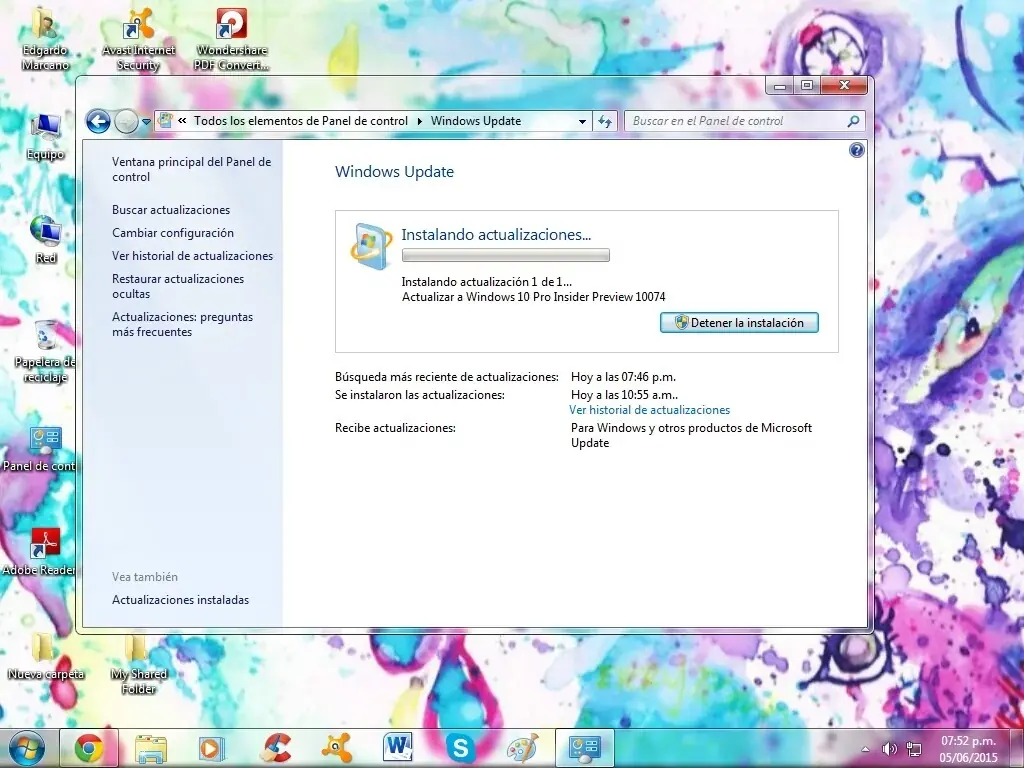Screen dimensions: 1024x768
Task: Open 'Actualizaciones: preguntas más frecuentes'
Action: pyautogui.click(x=182, y=324)
